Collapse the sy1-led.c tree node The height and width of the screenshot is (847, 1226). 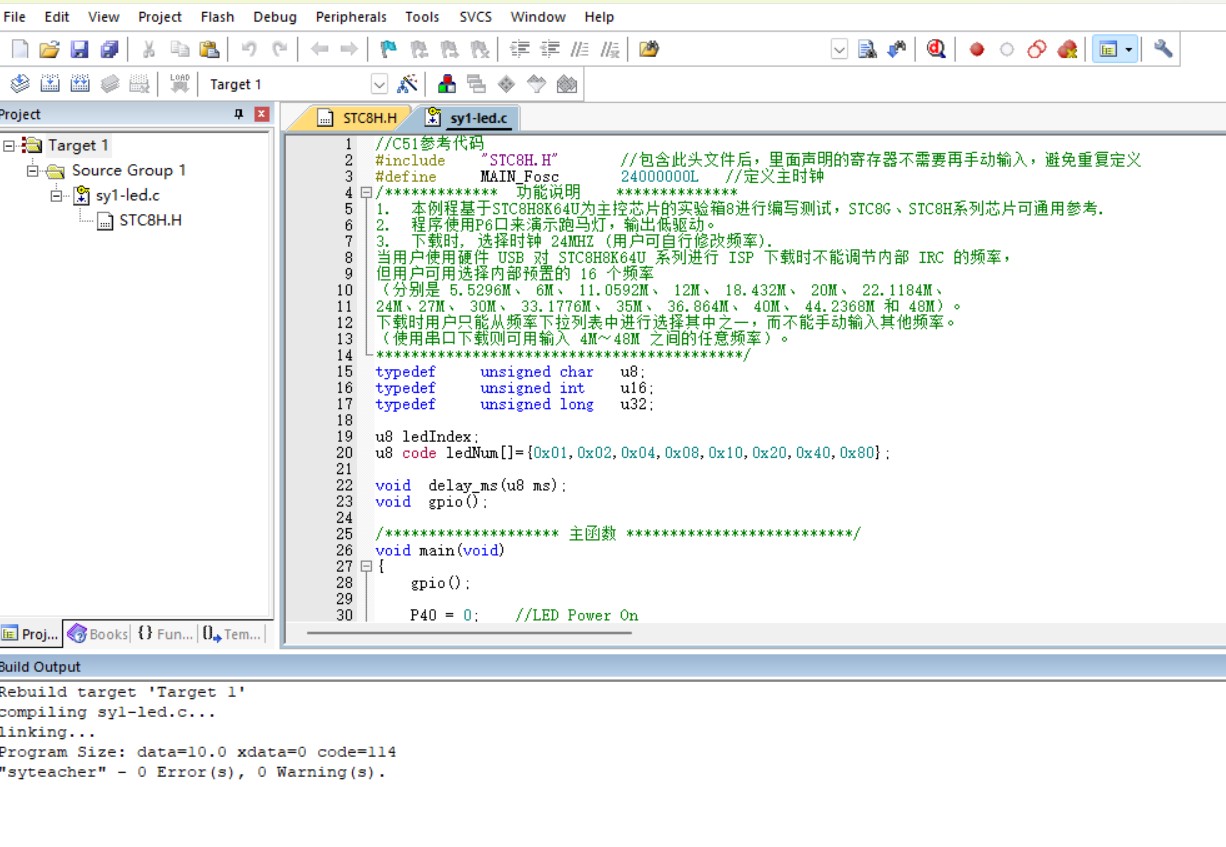[57, 196]
